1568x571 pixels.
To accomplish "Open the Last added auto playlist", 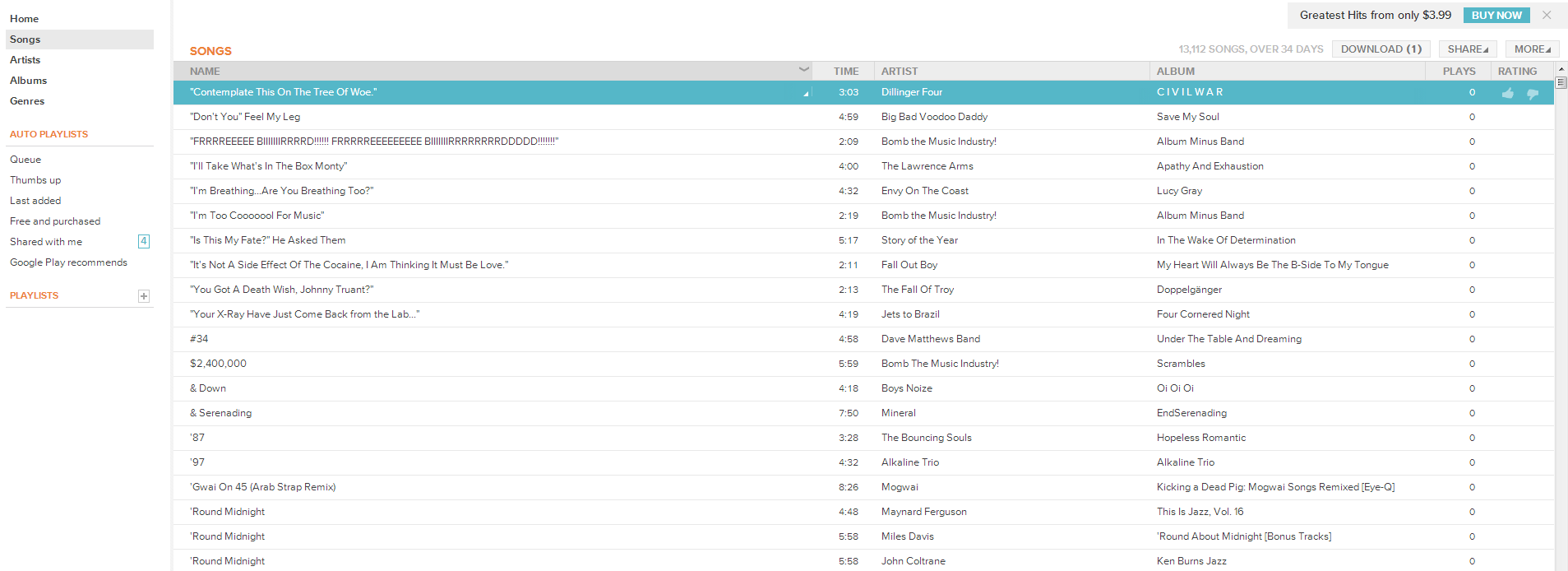I will click(35, 201).
